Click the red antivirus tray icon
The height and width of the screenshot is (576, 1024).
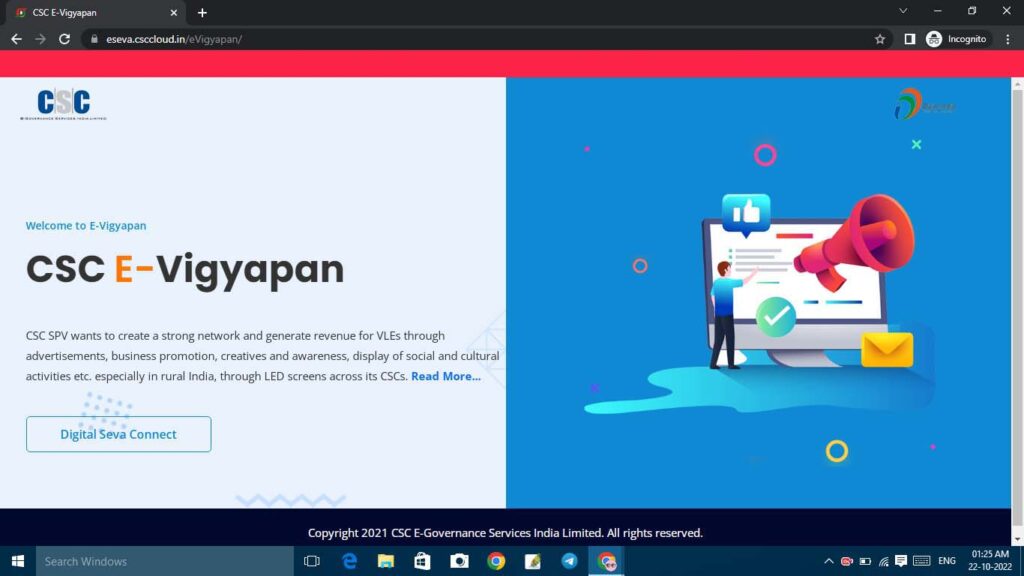coord(847,561)
